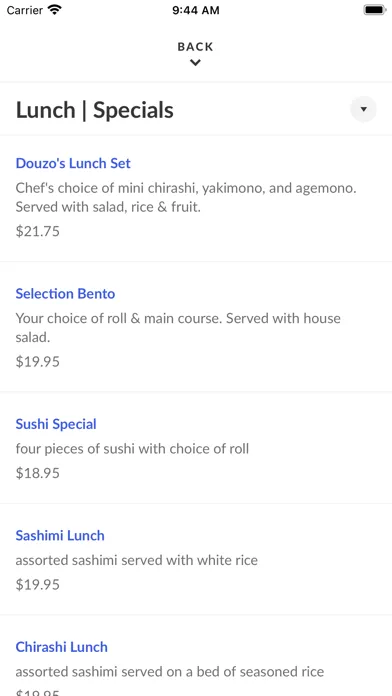Viewport: 392px width, 696px height.
Task: Tap Selection Bento roll & main course description
Action: pos(178,328)
